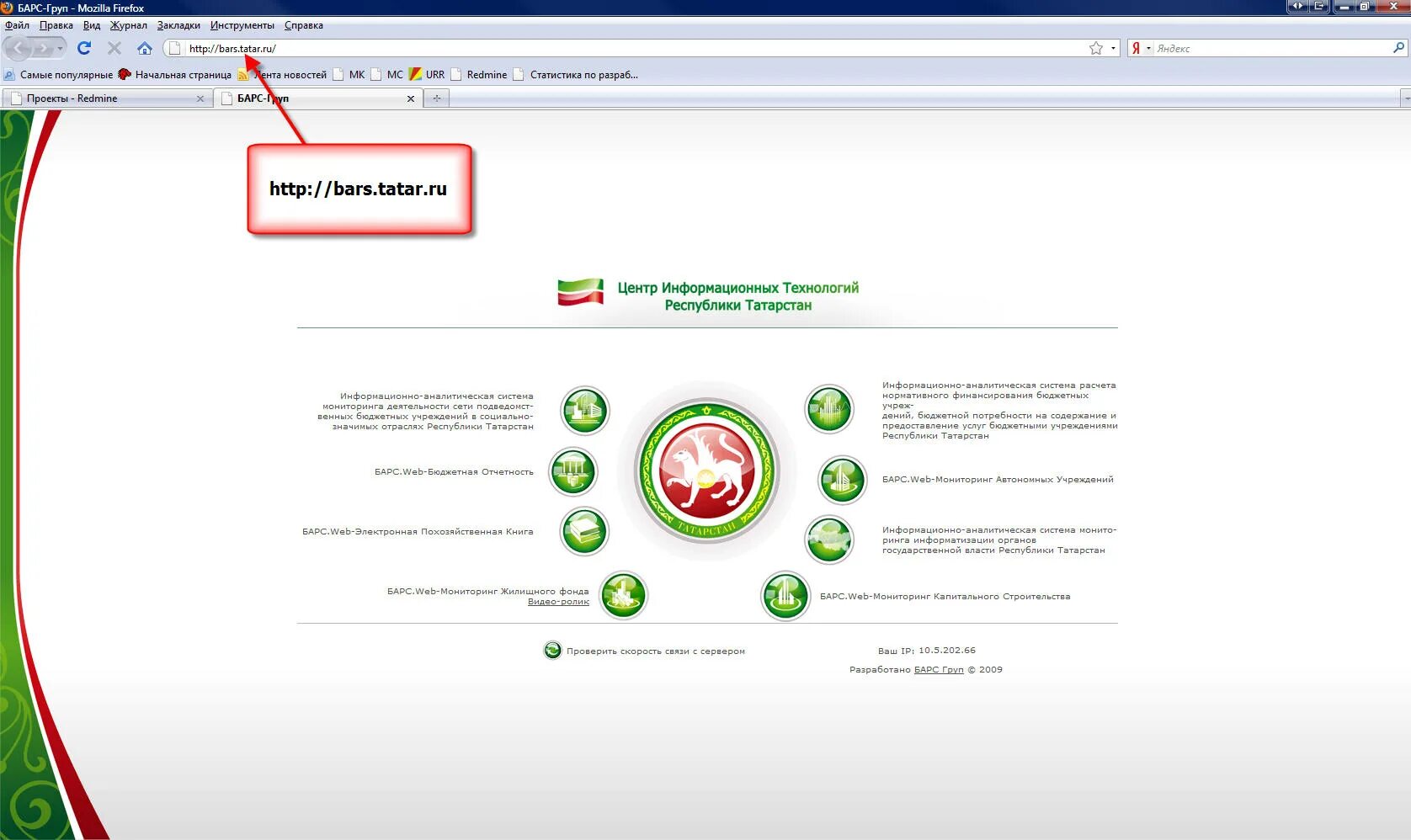Viewport: 1411px width, 840px height.
Task: Follow the БАРС Груп developer link
Action: pos(939,670)
